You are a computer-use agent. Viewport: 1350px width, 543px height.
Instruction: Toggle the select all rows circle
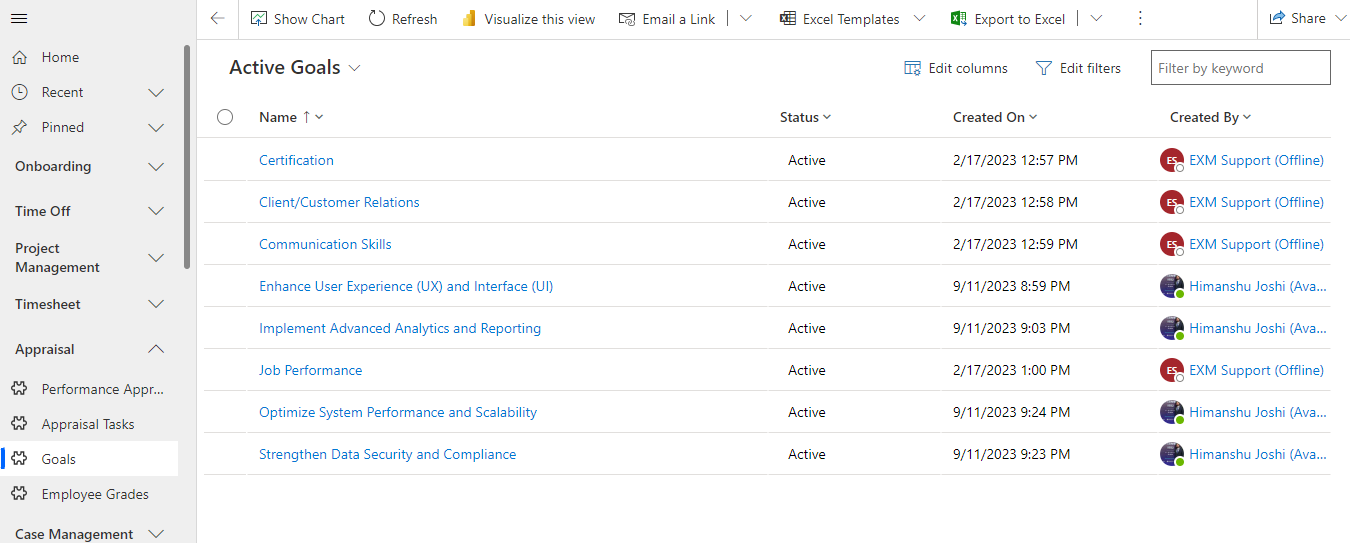tap(225, 117)
